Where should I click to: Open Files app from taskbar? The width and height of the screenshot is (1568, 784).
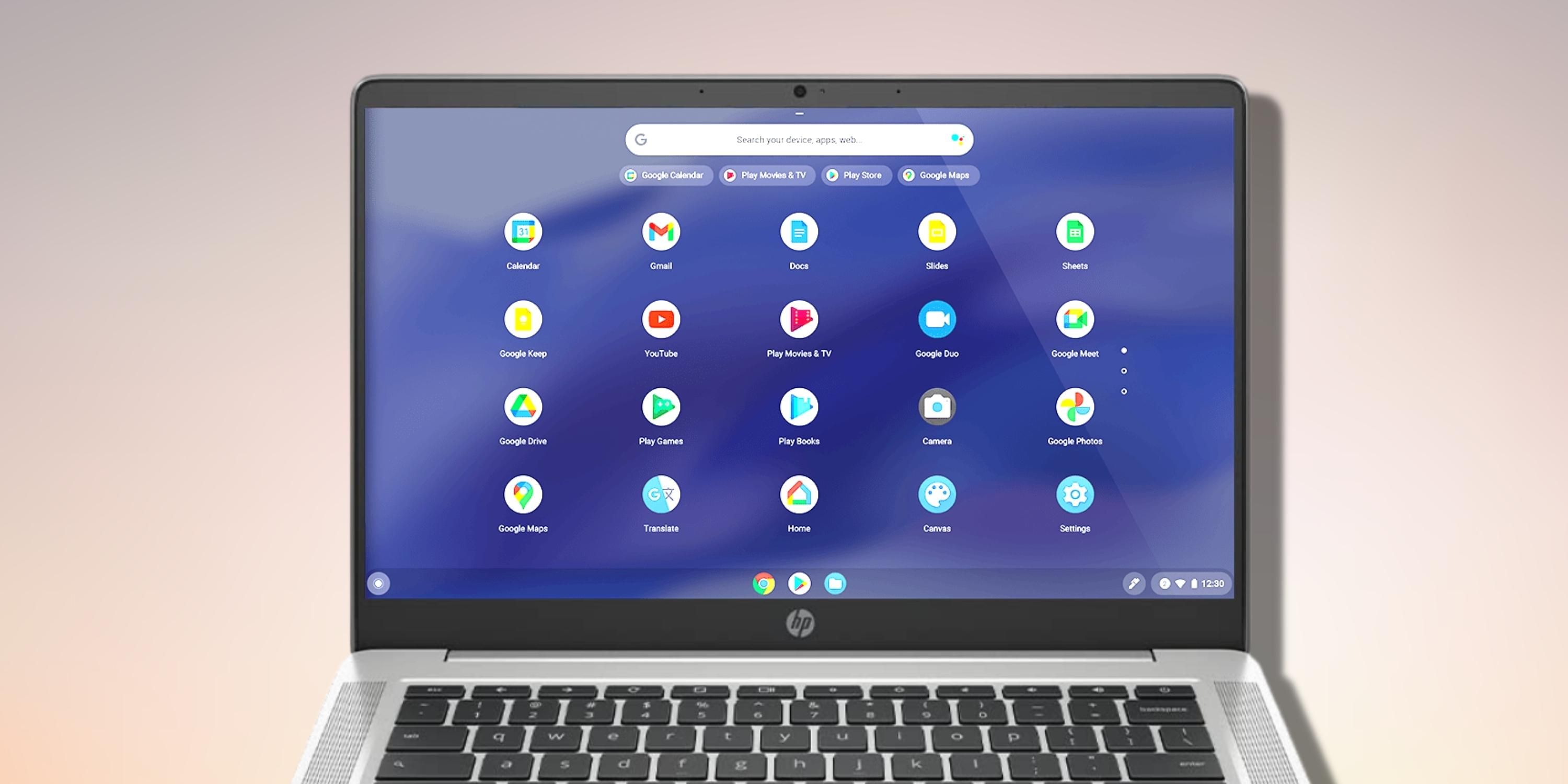click(x=836, y=584)
